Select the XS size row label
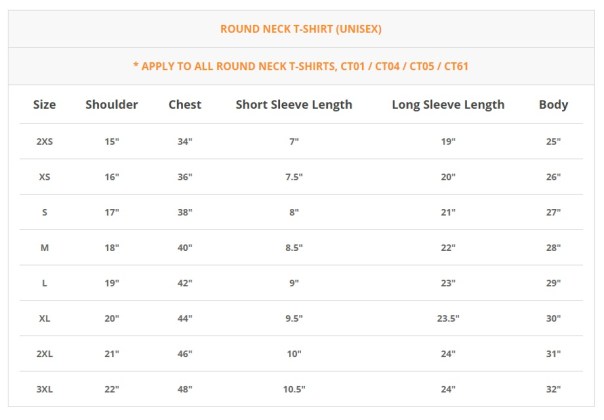The image size is (604, 420). (x=44, y=177)
